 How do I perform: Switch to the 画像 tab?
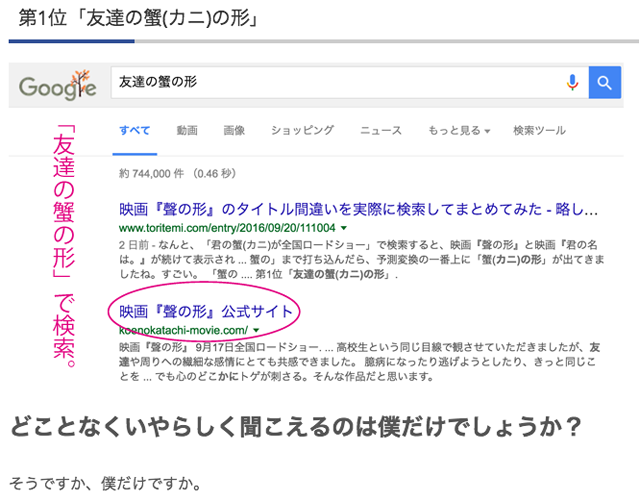pos(234,131)
